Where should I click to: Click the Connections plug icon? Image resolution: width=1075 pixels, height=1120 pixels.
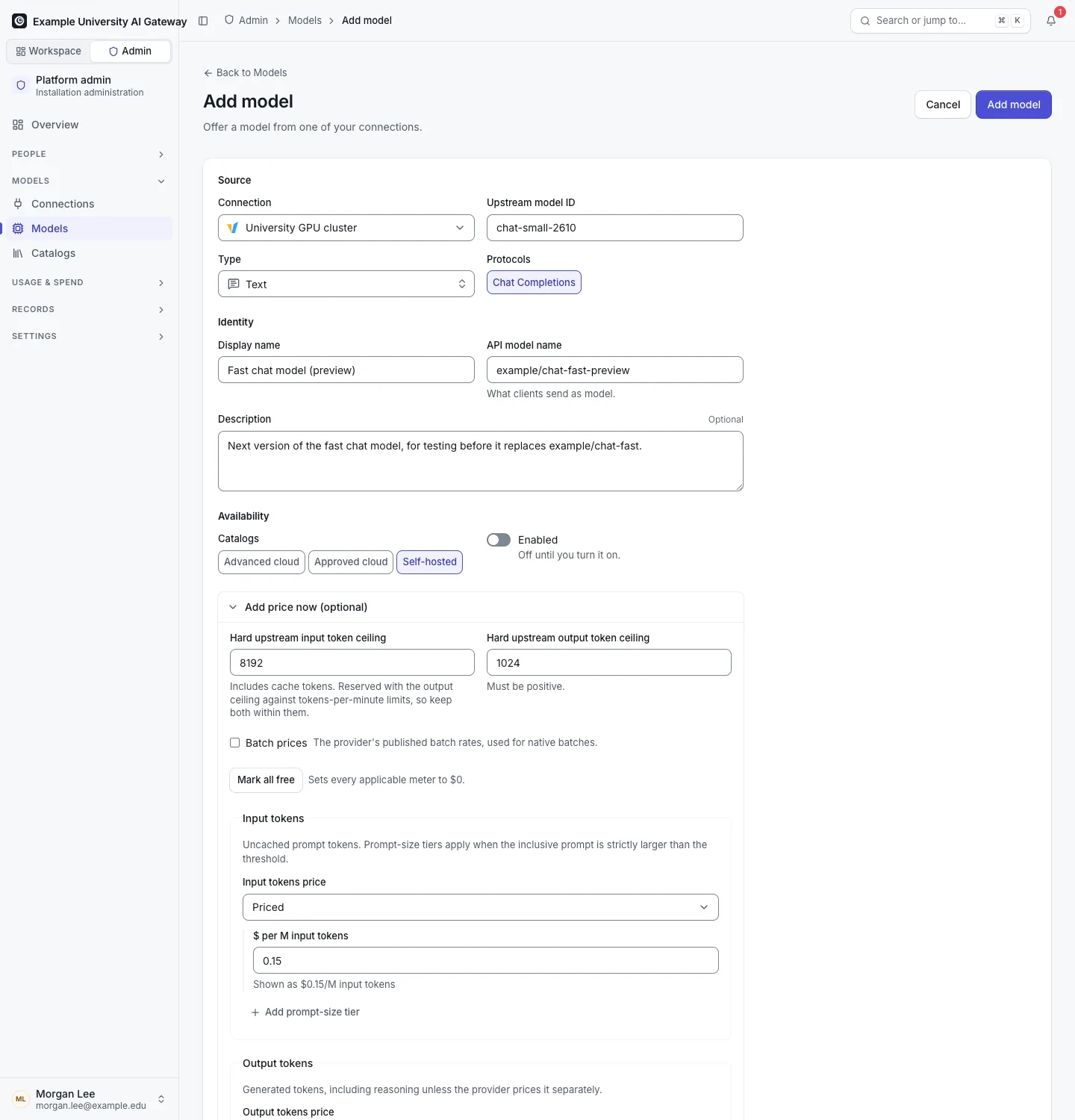tap(18, 204)
